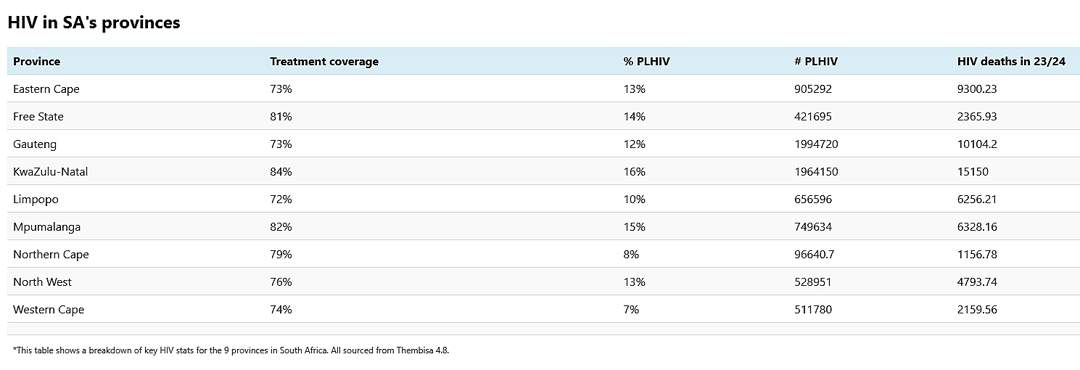Select the # PLHIV column header
The width and height of the screenshot is (1080, 370).
pos(816,61)
